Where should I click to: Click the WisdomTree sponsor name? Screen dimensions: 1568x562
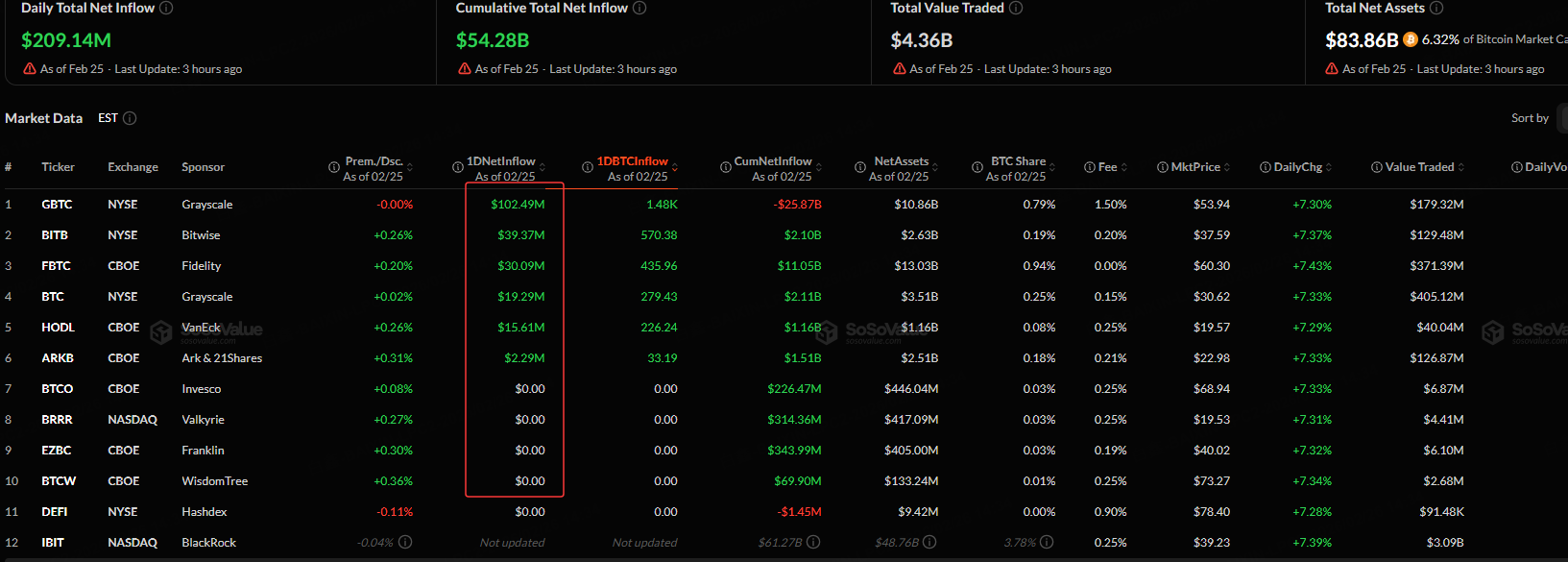[215, 481]
